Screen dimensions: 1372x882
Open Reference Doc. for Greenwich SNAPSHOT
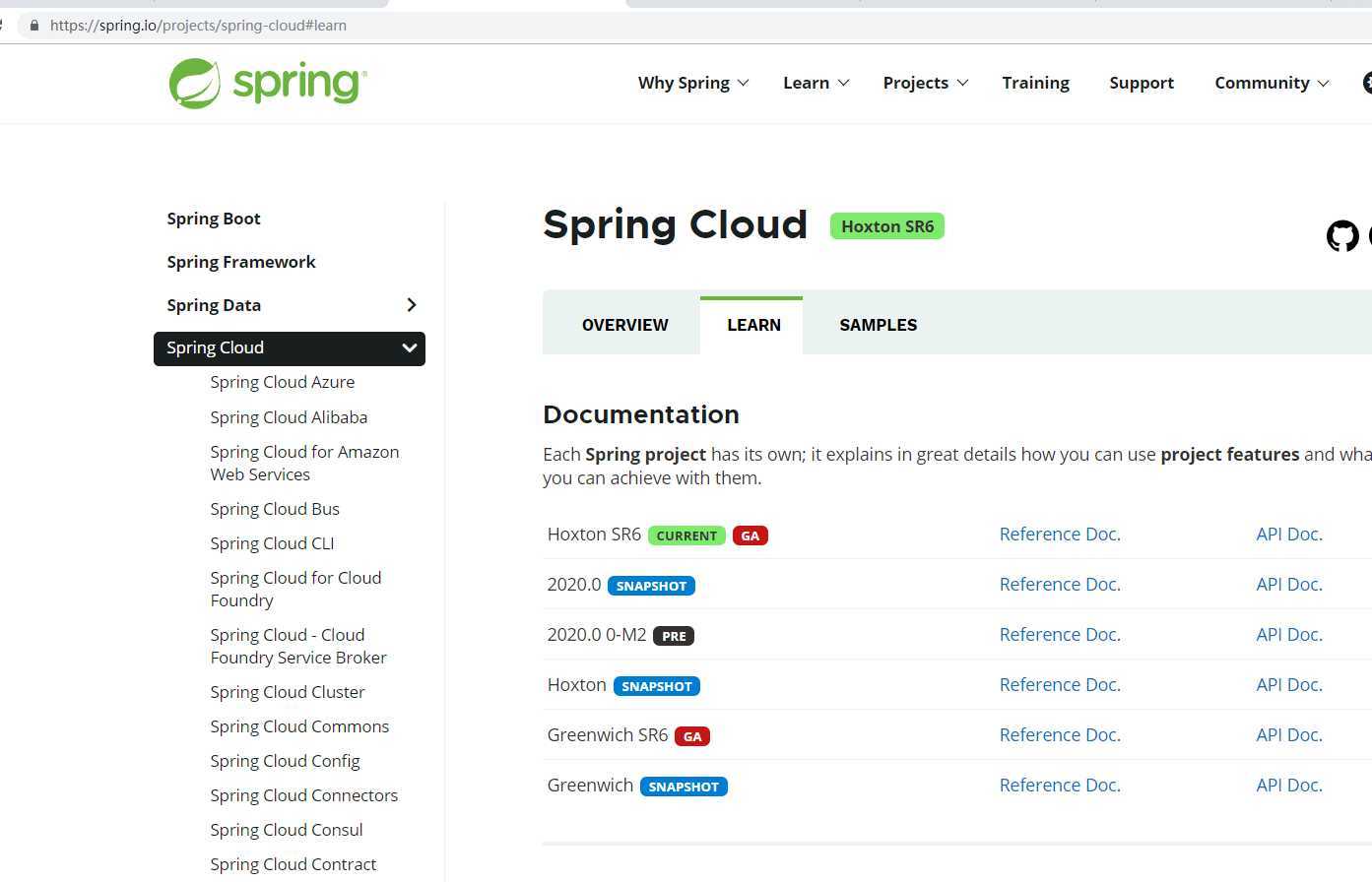click(x=1060, y=786)
